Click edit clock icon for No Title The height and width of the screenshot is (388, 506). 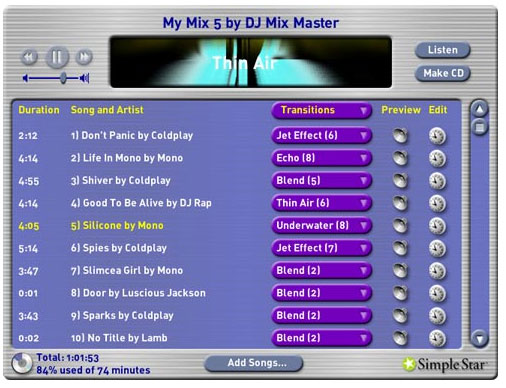[437, 339]
